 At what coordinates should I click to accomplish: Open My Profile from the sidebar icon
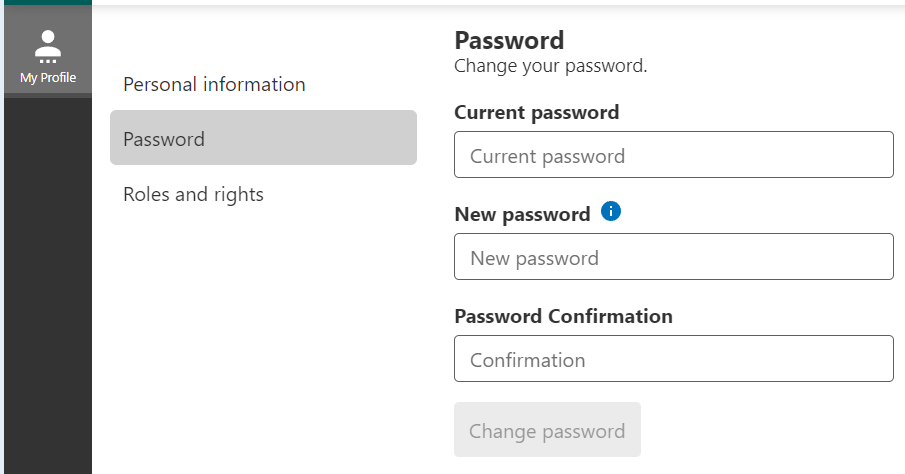click(x=48, y=43)
